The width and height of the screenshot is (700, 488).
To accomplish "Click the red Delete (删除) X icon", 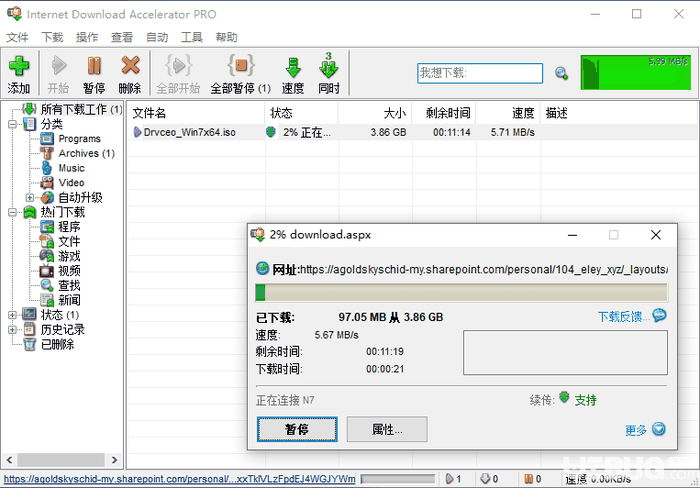I will pyautogui.click(x=130, y=66).
